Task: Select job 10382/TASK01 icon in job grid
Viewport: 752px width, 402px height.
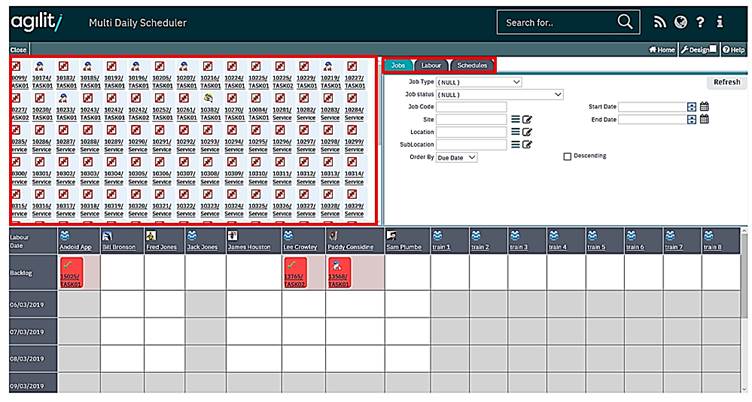Action: (209, 100)
